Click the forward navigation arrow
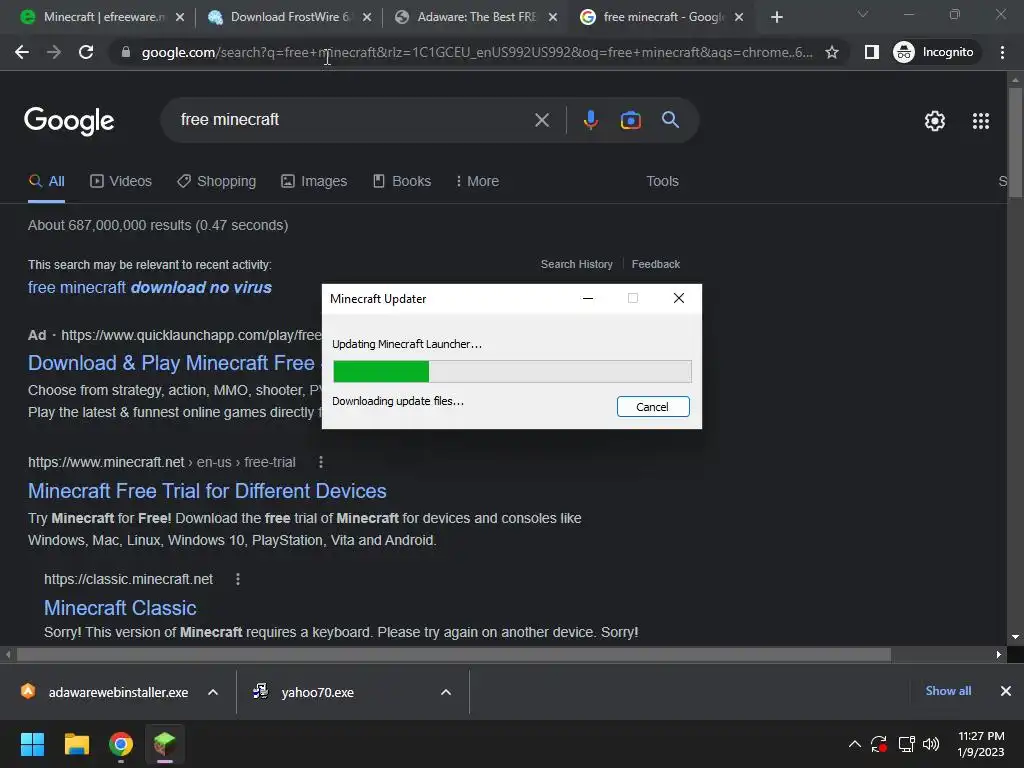1024x768 pixels. 54,52
